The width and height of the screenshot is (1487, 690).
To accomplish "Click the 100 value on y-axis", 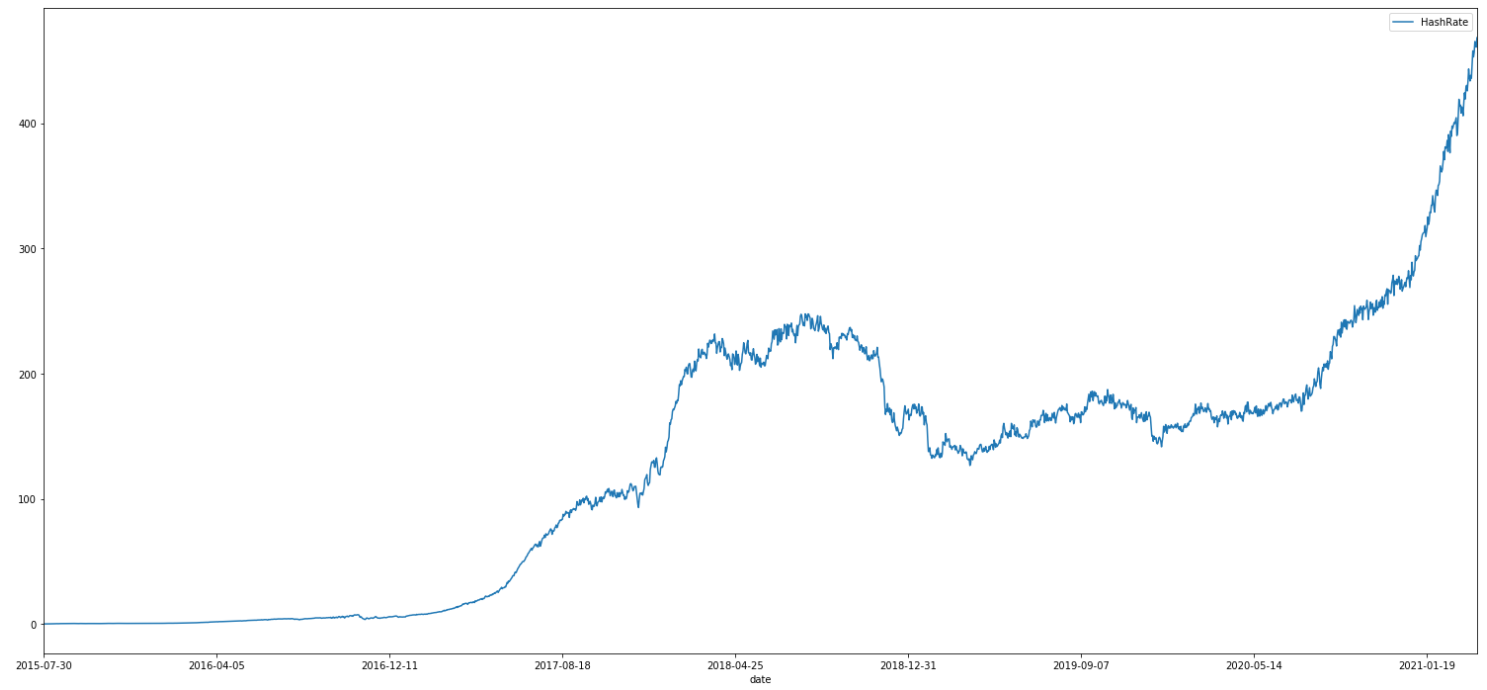I will coord(26,500).
